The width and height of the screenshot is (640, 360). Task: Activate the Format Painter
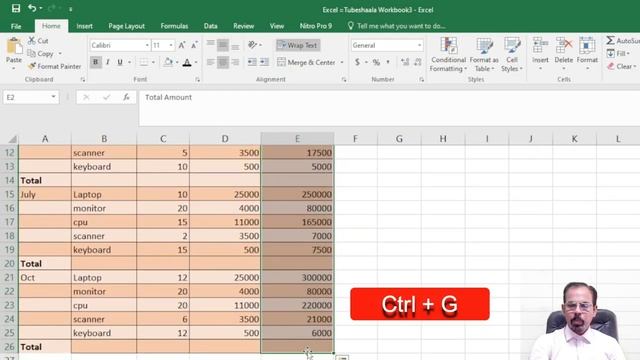click(x=55, y=66)
